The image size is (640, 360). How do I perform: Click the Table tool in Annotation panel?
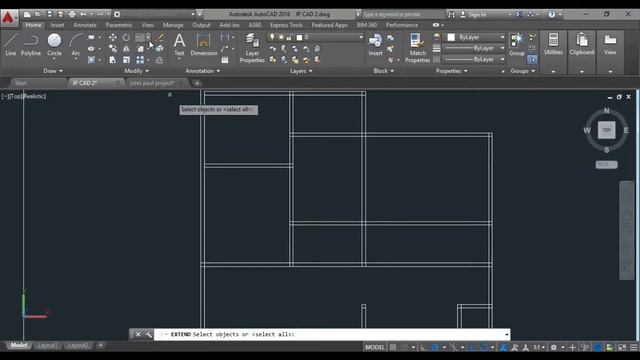point(225,60)
